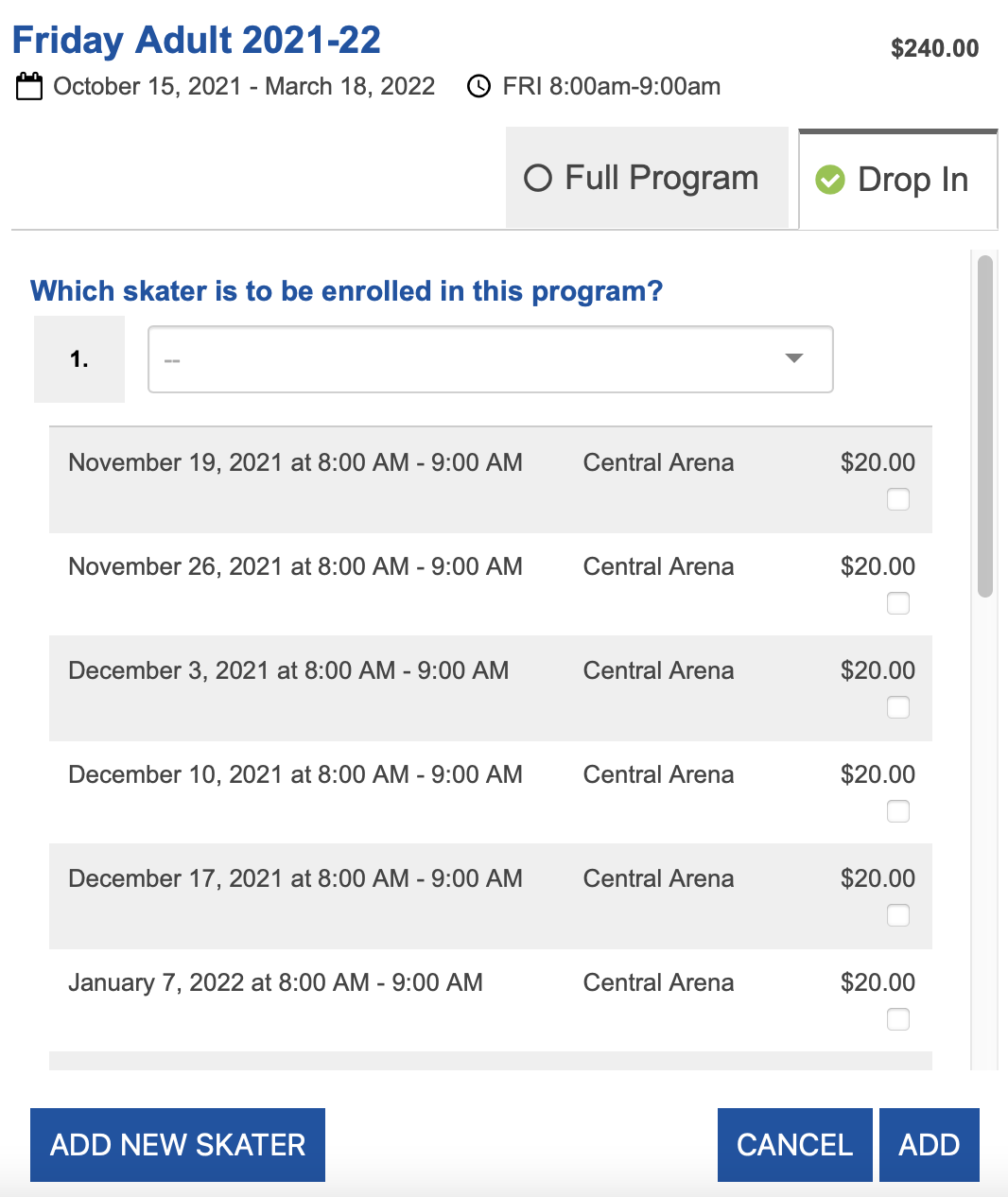Screen dimensions: 1008x1197
Task: Click the vertical scrollbar thumb in session list
Action: click(x=985, y=426)
